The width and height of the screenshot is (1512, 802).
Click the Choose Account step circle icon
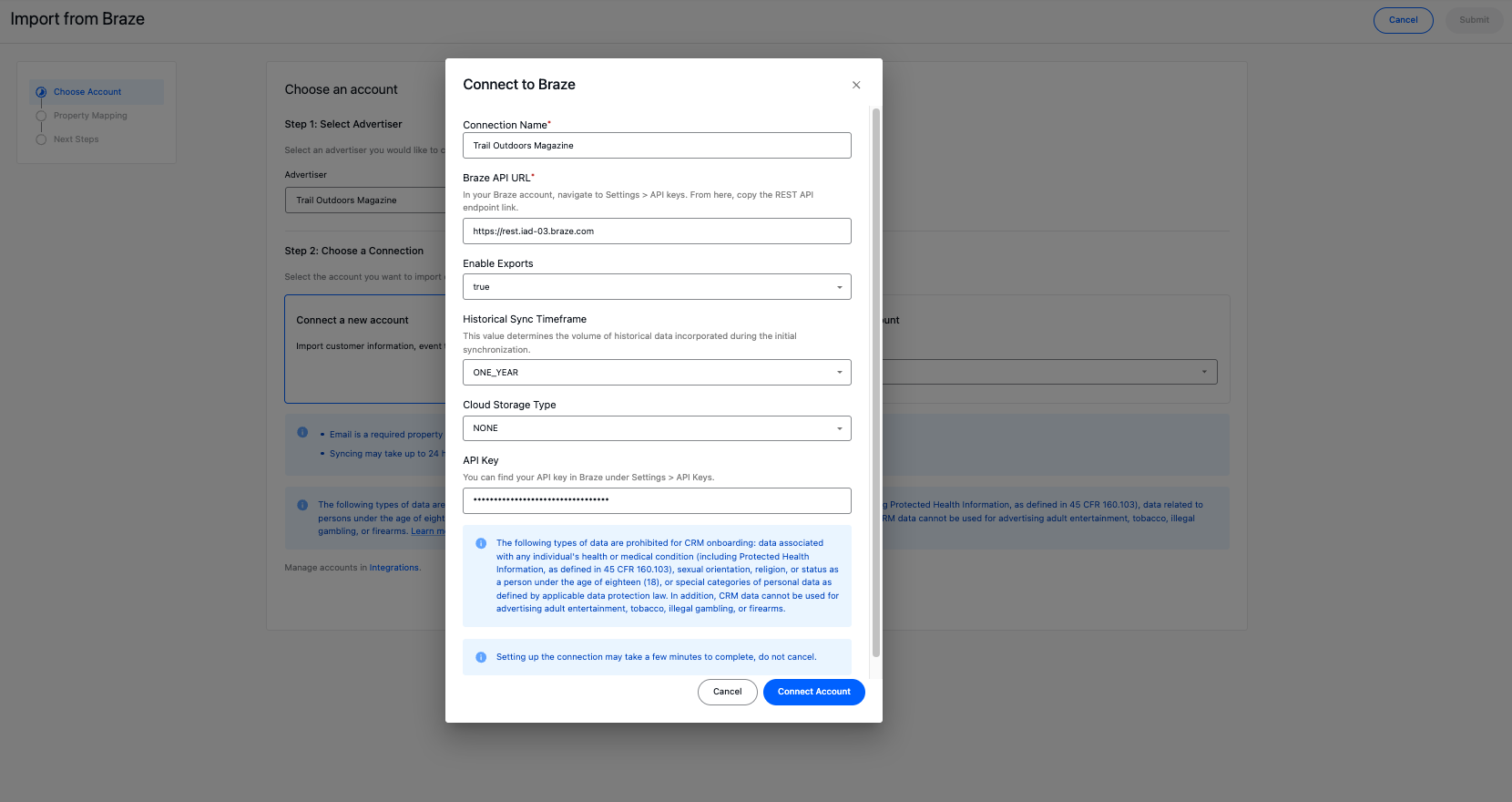[41, 92]
